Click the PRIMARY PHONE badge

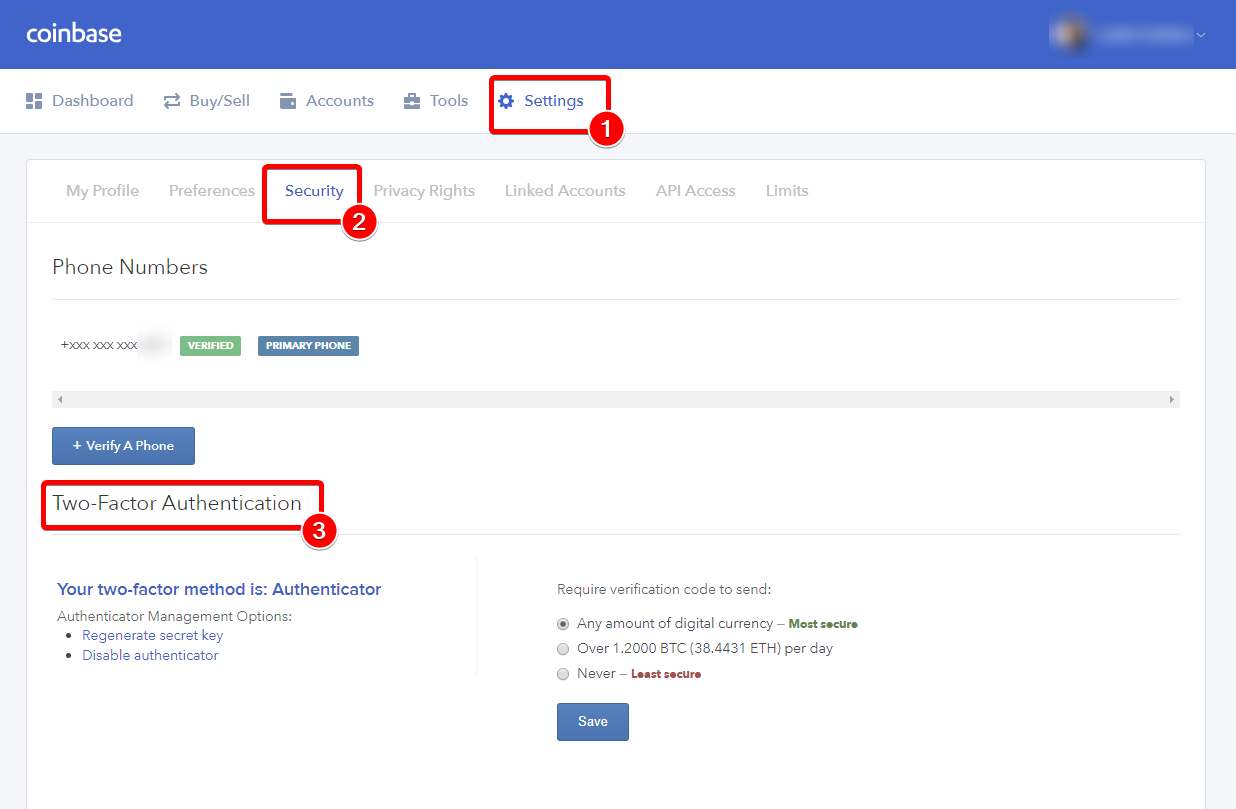[308, 346]
